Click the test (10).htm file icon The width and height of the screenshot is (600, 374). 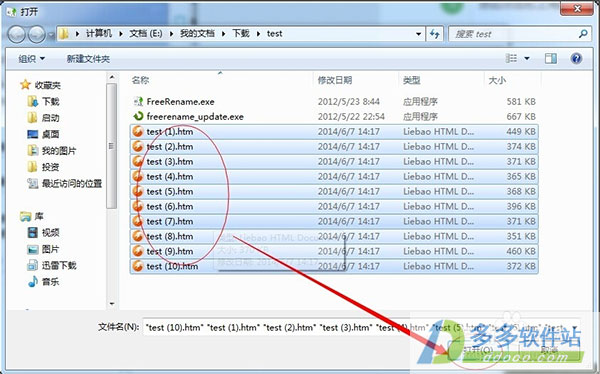tap(137, 266)
